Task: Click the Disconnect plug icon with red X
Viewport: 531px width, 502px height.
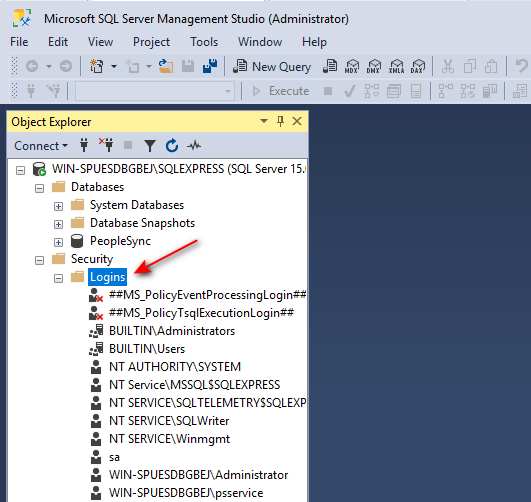Action: tap(106, 145)
